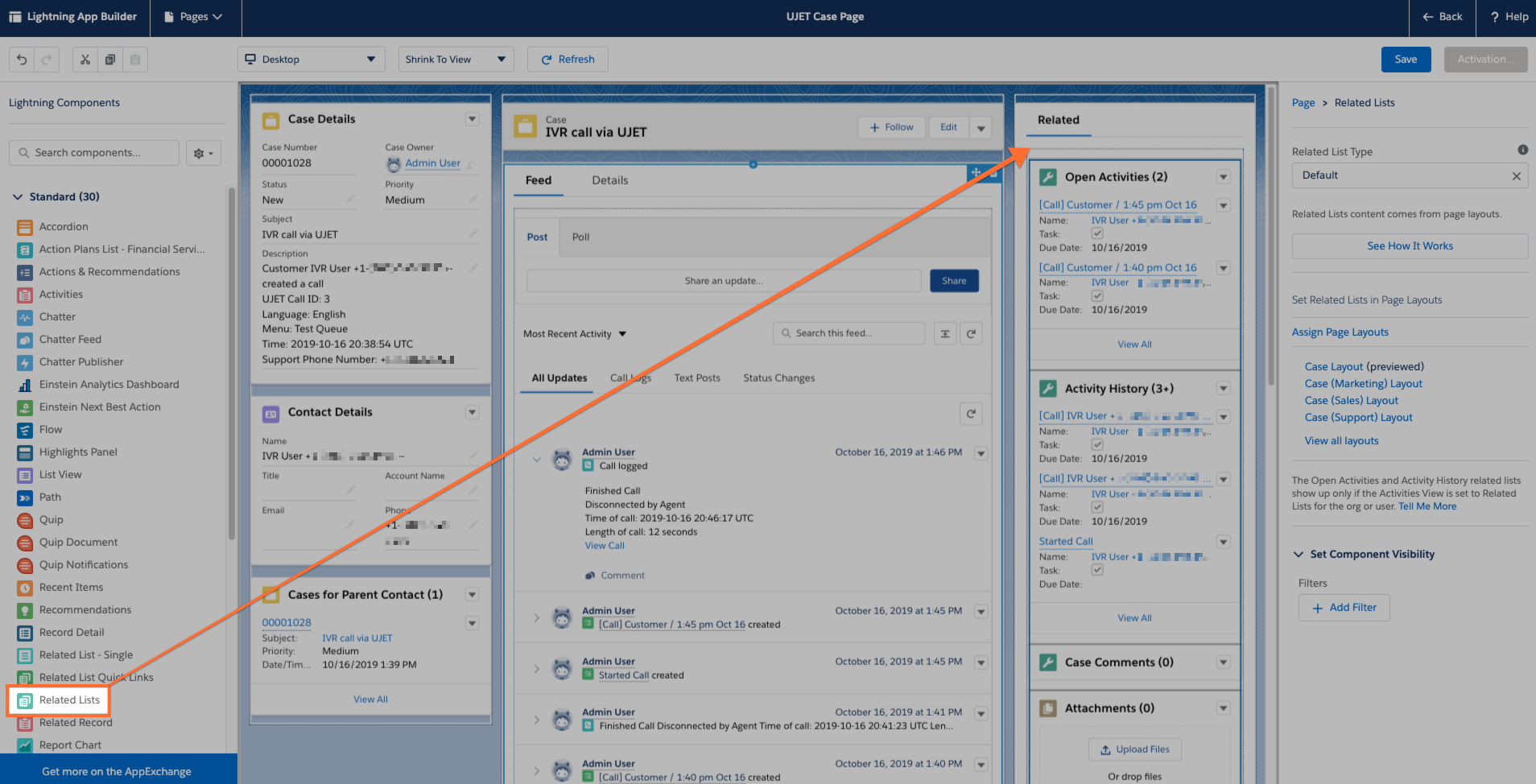
Task: Open the Pages dropdown menu
Action: coord(194,17)
